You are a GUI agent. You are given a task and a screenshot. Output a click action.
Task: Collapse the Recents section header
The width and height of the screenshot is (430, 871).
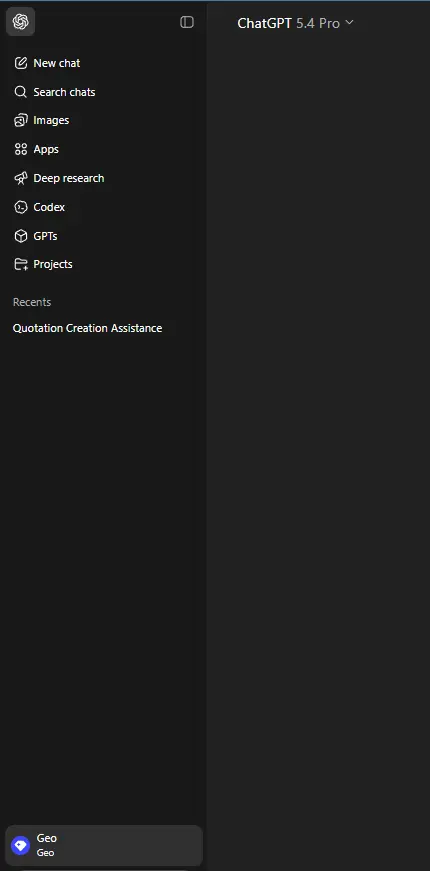32,302
